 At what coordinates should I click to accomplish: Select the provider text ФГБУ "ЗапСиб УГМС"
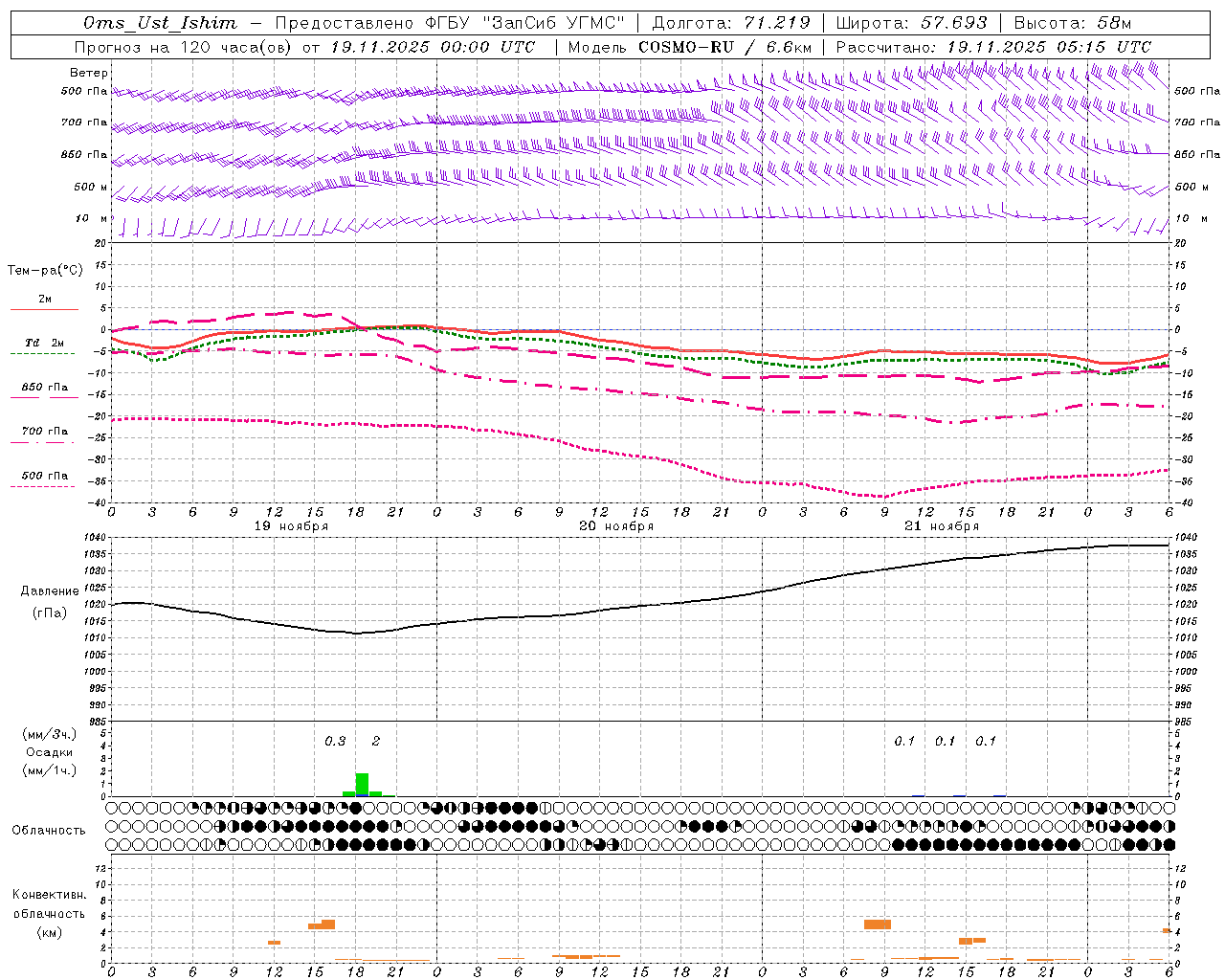tap(523, 23)
